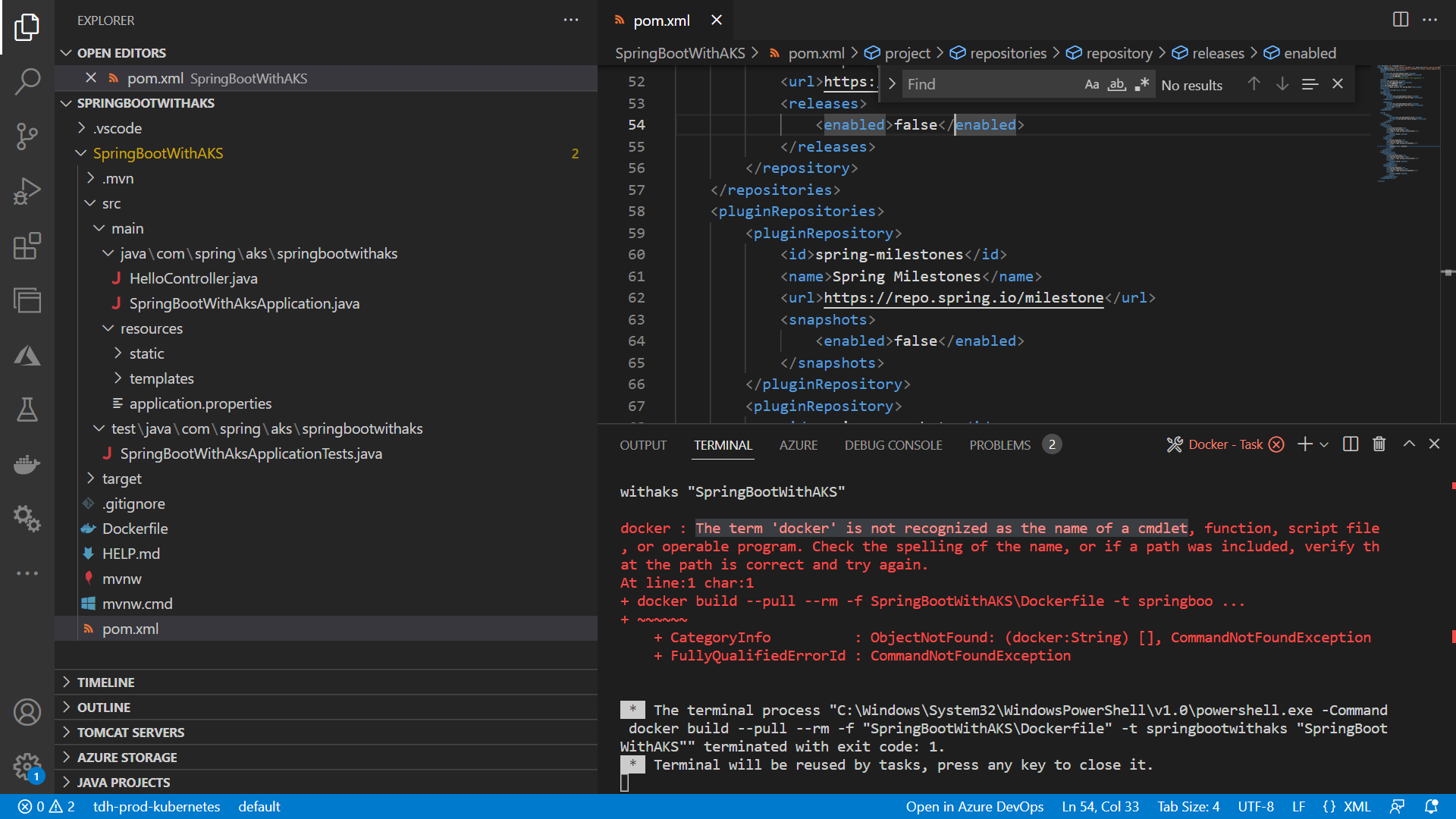Screen dimensions: 1456x819
Task: Click the editor minimap preview
Action: pyautogui.click(x=1409, y=125)
